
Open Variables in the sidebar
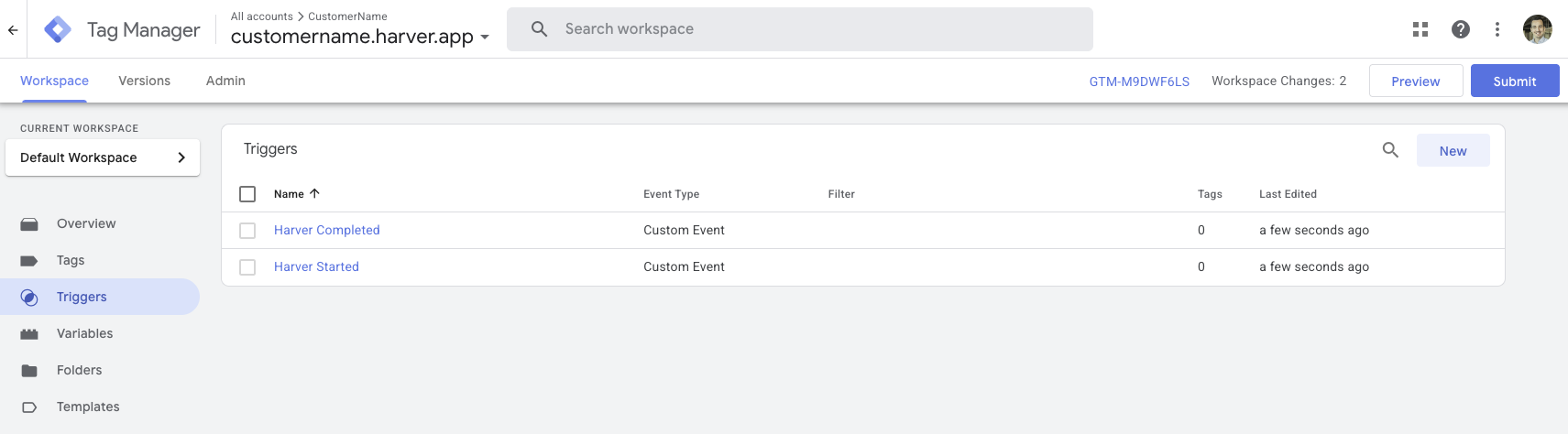[84, 333]
